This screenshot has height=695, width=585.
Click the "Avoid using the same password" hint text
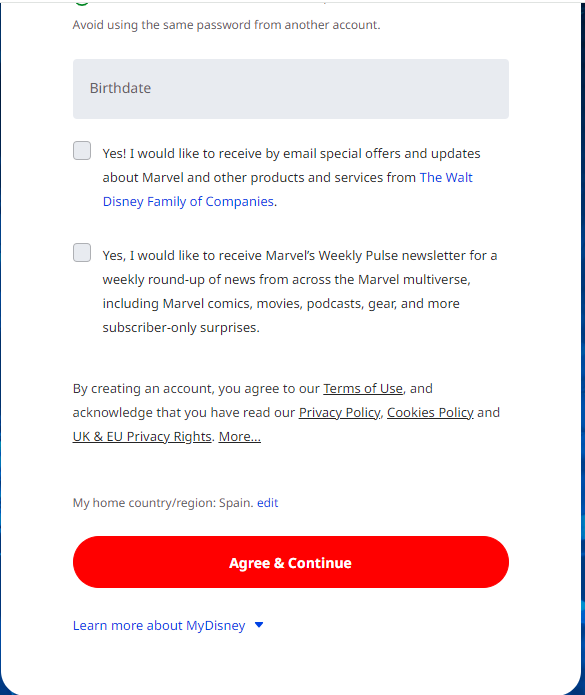(x=226, y=25)
